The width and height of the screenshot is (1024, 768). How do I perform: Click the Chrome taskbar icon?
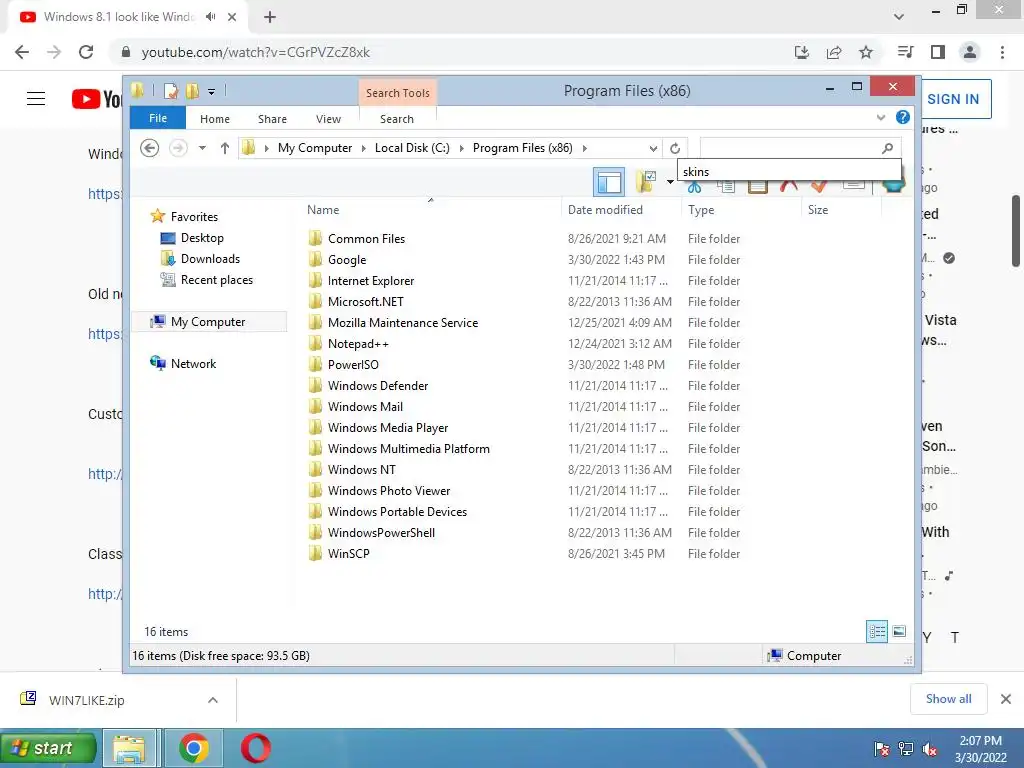193,748
